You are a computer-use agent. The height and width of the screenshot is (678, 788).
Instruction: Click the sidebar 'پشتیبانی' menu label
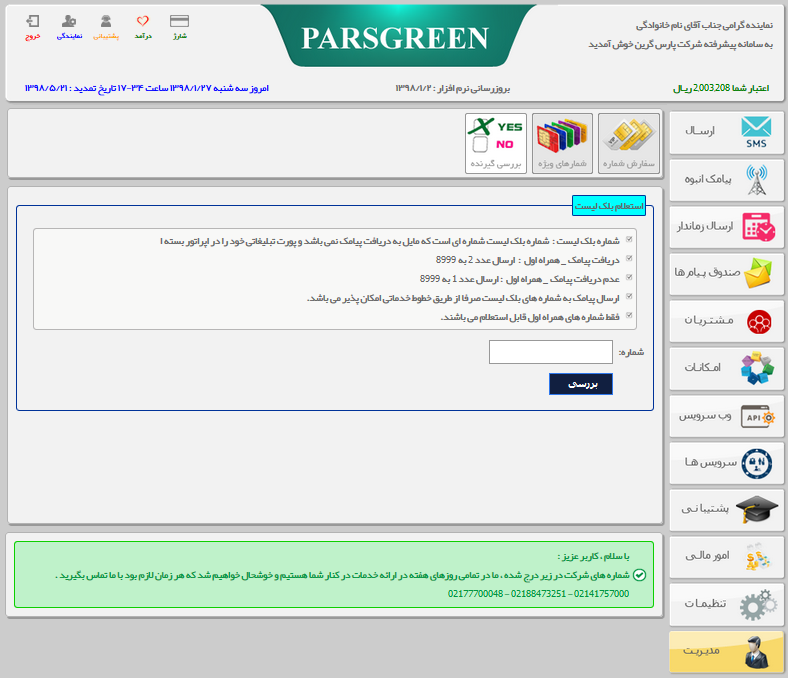pos(705,508)
